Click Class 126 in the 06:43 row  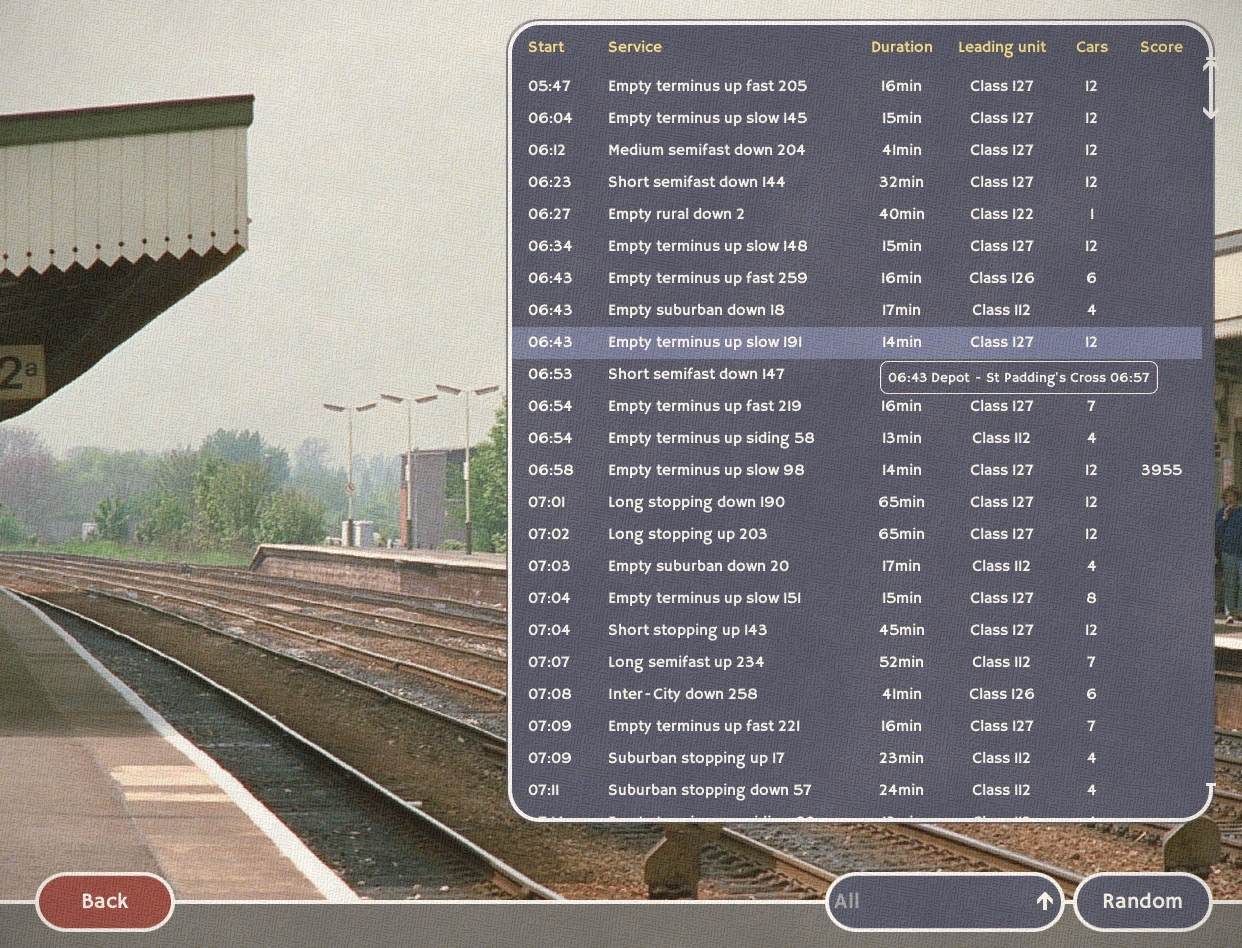[1002, 278]
